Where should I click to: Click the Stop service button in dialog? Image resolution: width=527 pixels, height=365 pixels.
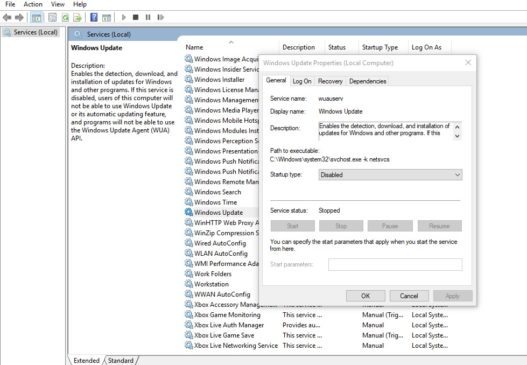[x=341, y=226]
